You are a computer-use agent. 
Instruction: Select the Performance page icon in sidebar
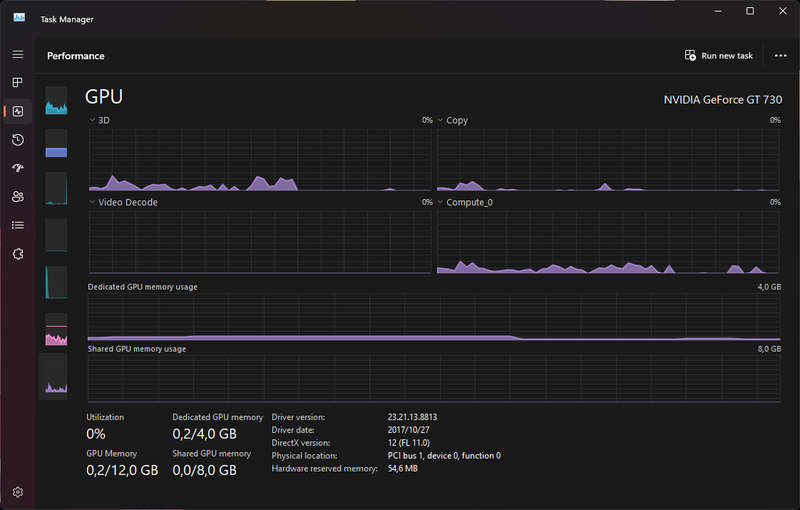tap(18, 111)
